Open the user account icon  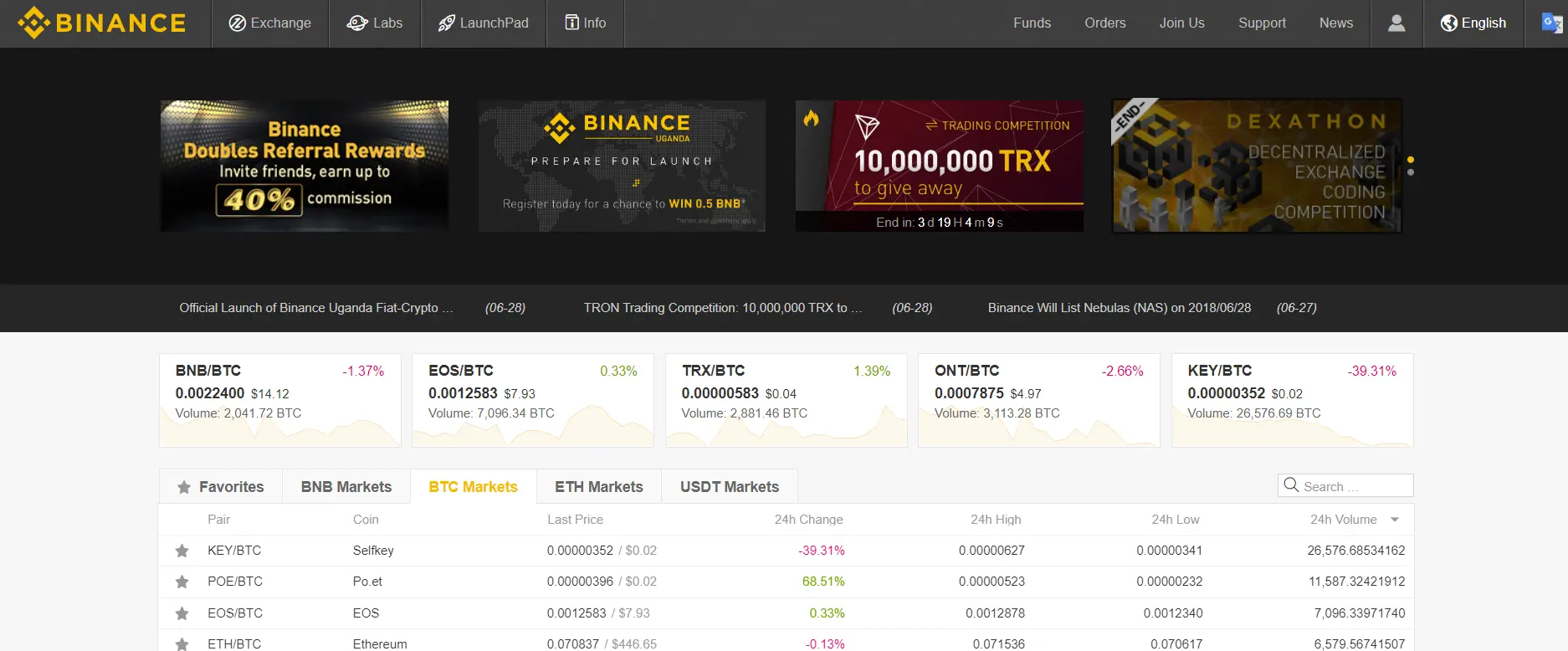pos(1396,23)
